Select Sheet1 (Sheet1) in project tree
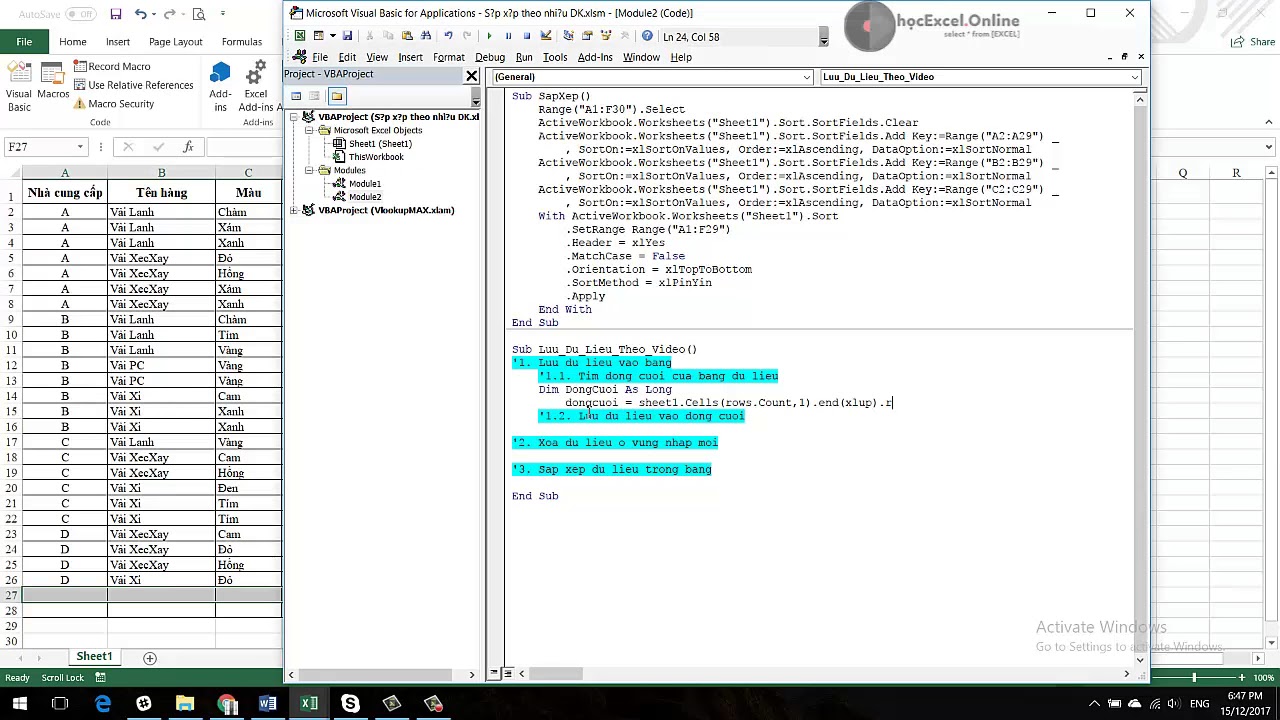 pos(380,143)
